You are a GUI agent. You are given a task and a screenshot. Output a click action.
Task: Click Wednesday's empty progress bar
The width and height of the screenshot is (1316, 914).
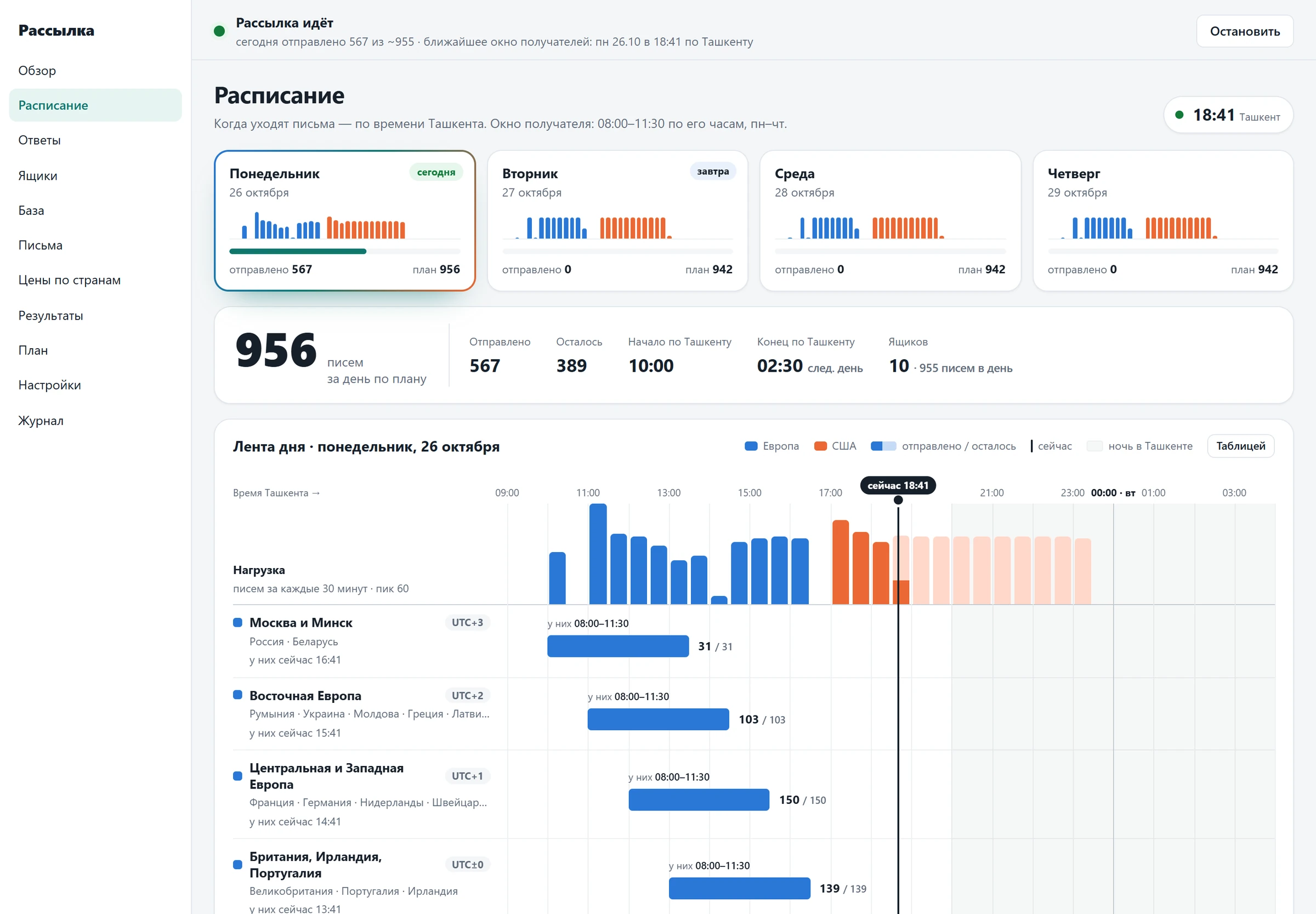pos(890,252)
